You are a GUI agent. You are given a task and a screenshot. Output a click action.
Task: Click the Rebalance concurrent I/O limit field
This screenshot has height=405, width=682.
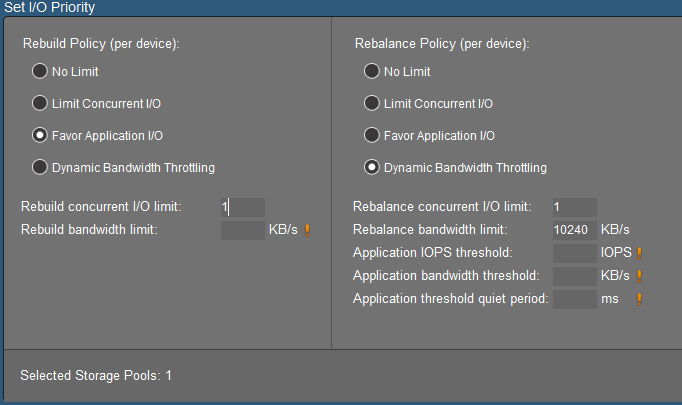pos(575,207)
